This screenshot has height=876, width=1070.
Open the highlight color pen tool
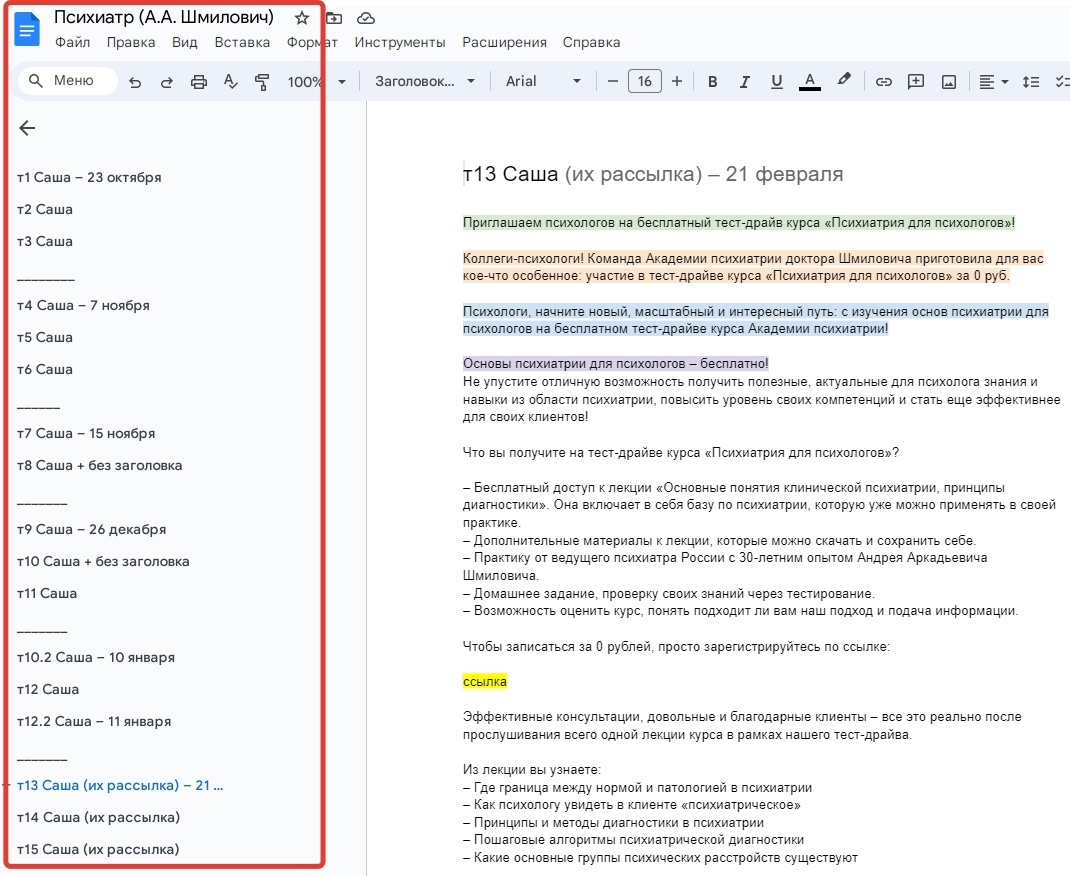point(844,81)
